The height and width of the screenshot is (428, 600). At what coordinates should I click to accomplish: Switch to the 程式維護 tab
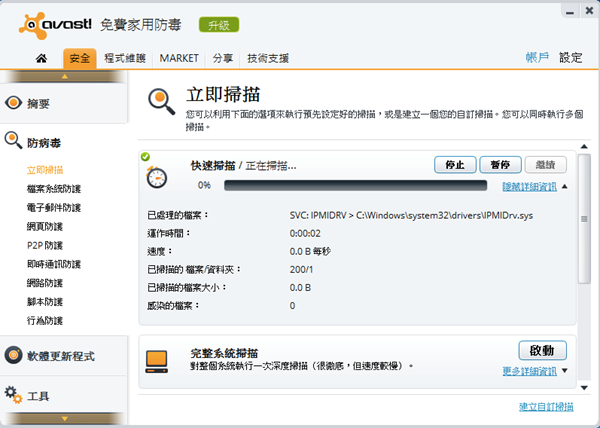tap(125, 58)
